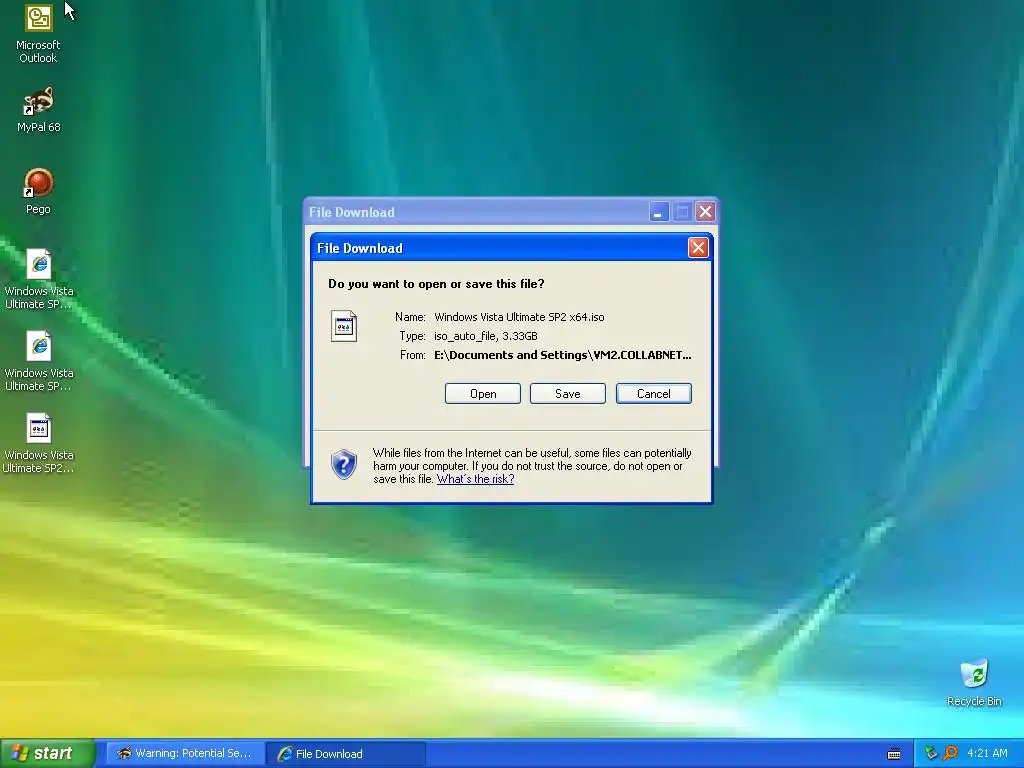Select the Windows Vista Ultimate SP2 ISO desktop file

pos(39,443)
